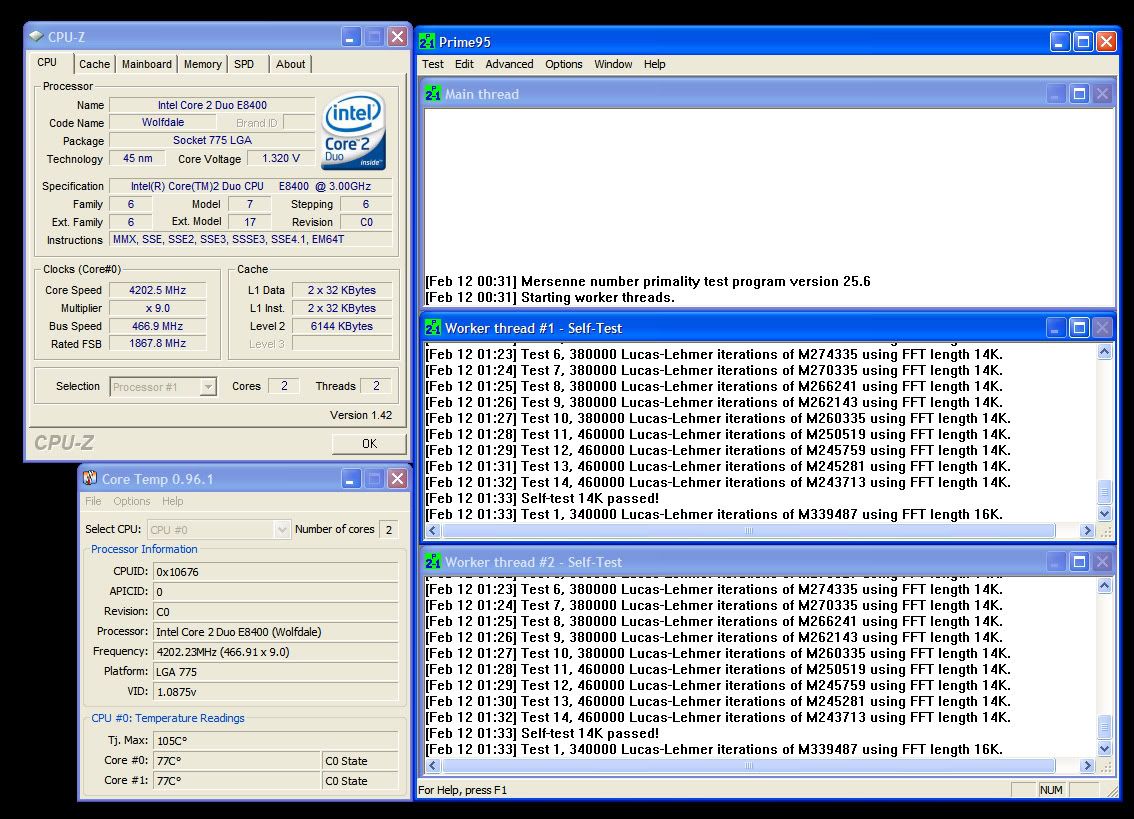Minimize the CPU-Z window
The height and width of the screenshot is (819, 1134).
351,36
